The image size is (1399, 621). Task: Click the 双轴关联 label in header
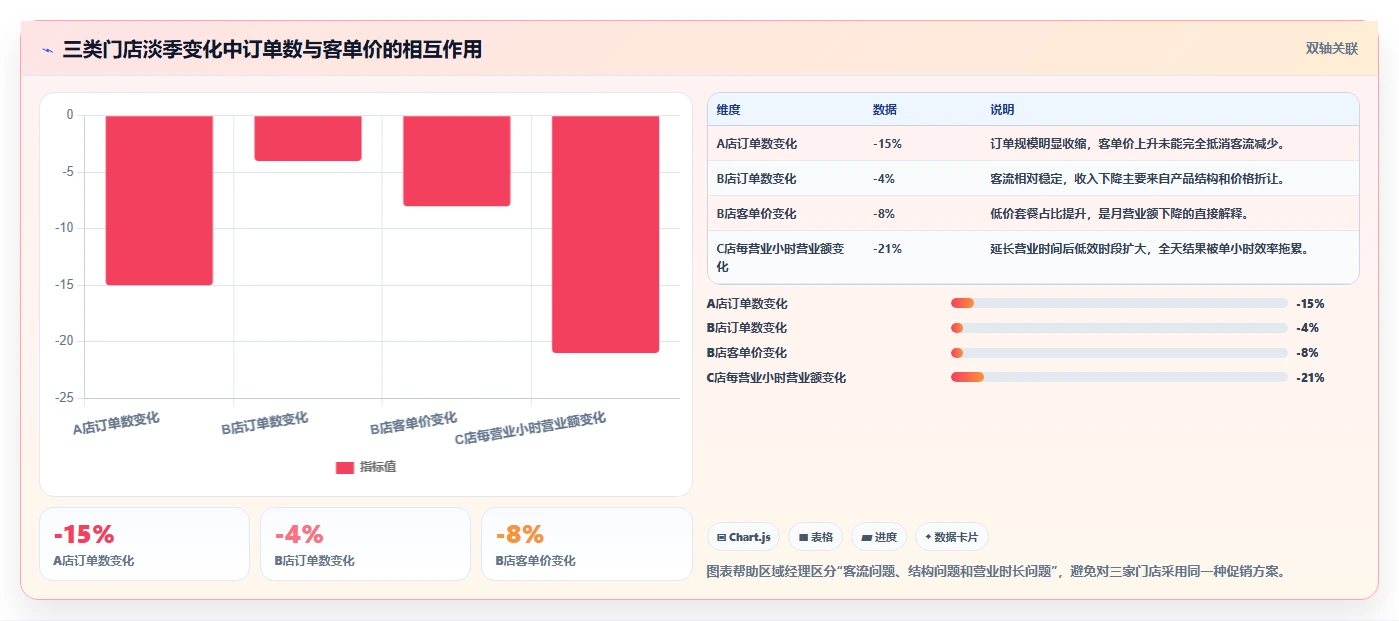1332,48
